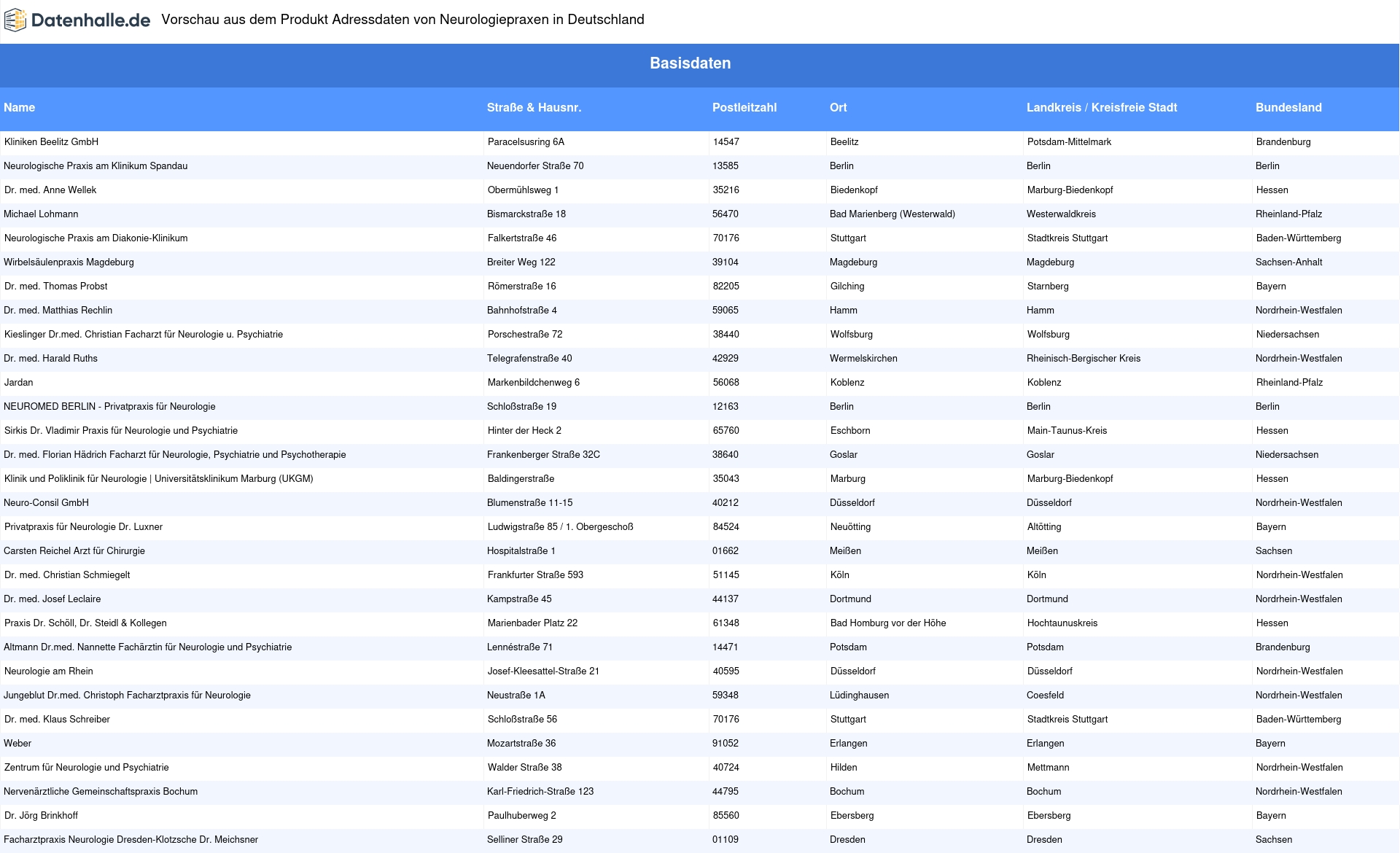Viewport: 1400px width, 853px height.
Task: Click the Bismarckstraße 18 address cell
Action: click(526, 214)
